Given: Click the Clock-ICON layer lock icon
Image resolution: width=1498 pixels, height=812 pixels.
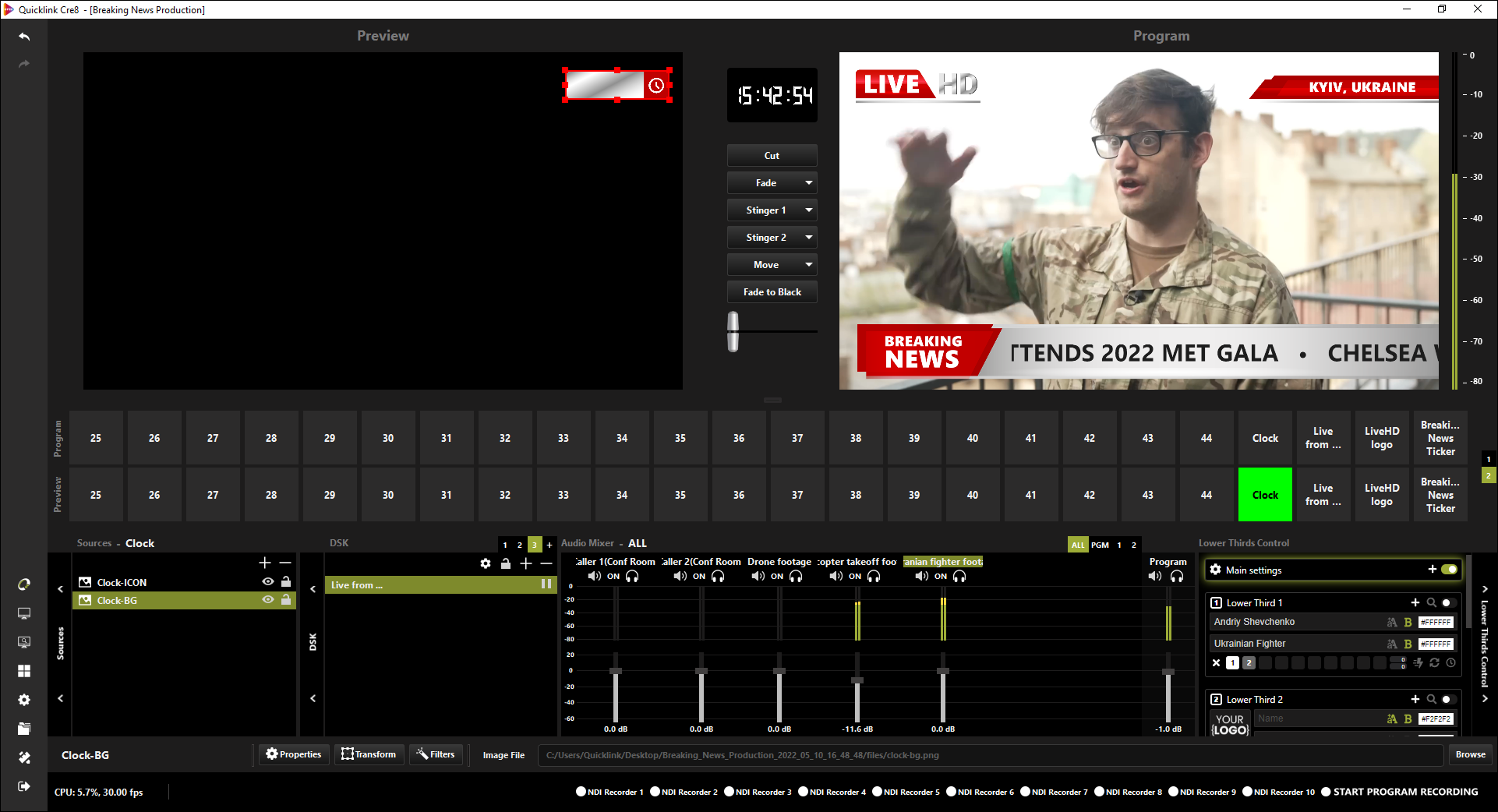Looking at the screenshot, I should (x=286, y=582).
